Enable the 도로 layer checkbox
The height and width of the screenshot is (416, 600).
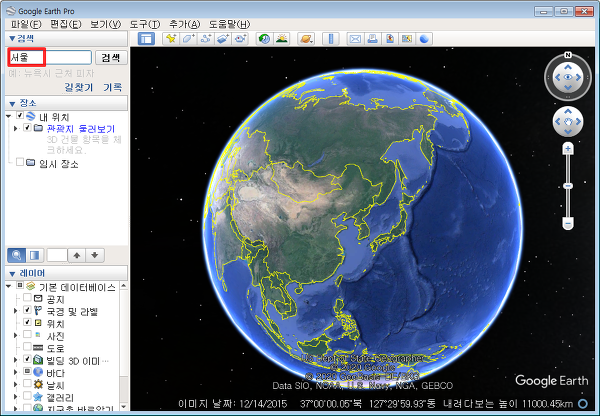[27, 346]
